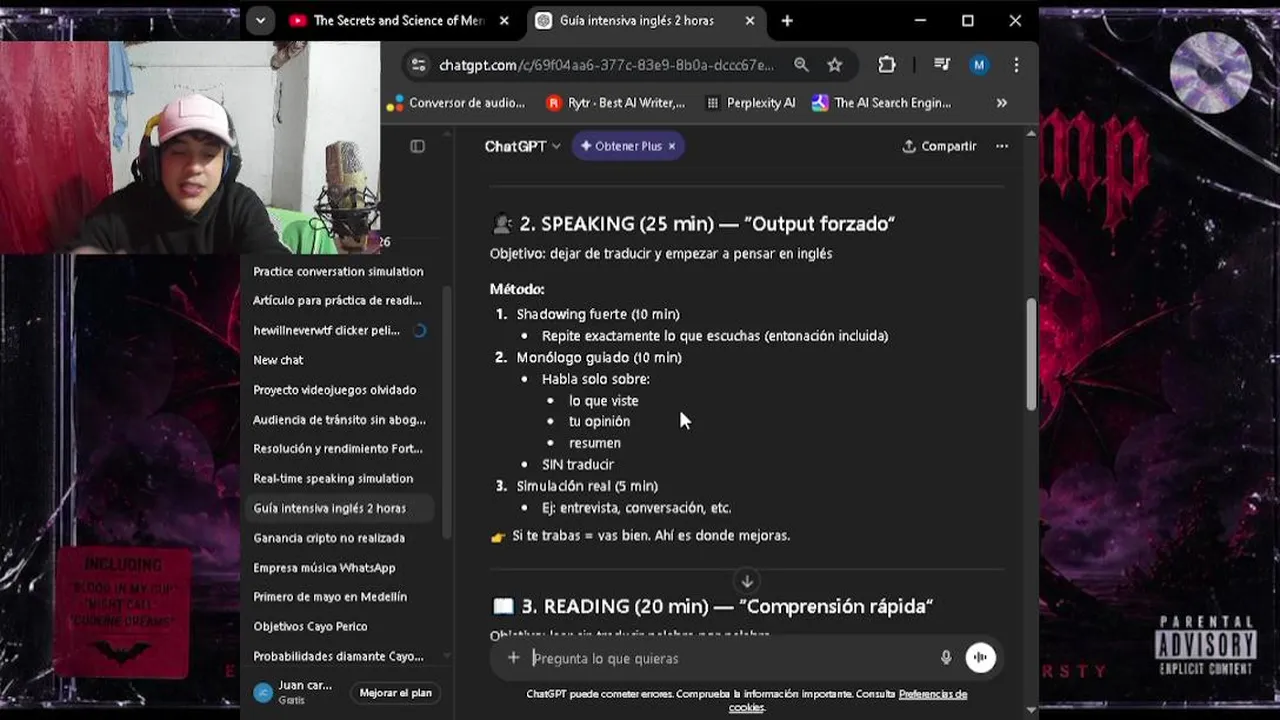1280x720 pixels.
Task: Click the Mejorar el plan button
Action: click(396, 693)
